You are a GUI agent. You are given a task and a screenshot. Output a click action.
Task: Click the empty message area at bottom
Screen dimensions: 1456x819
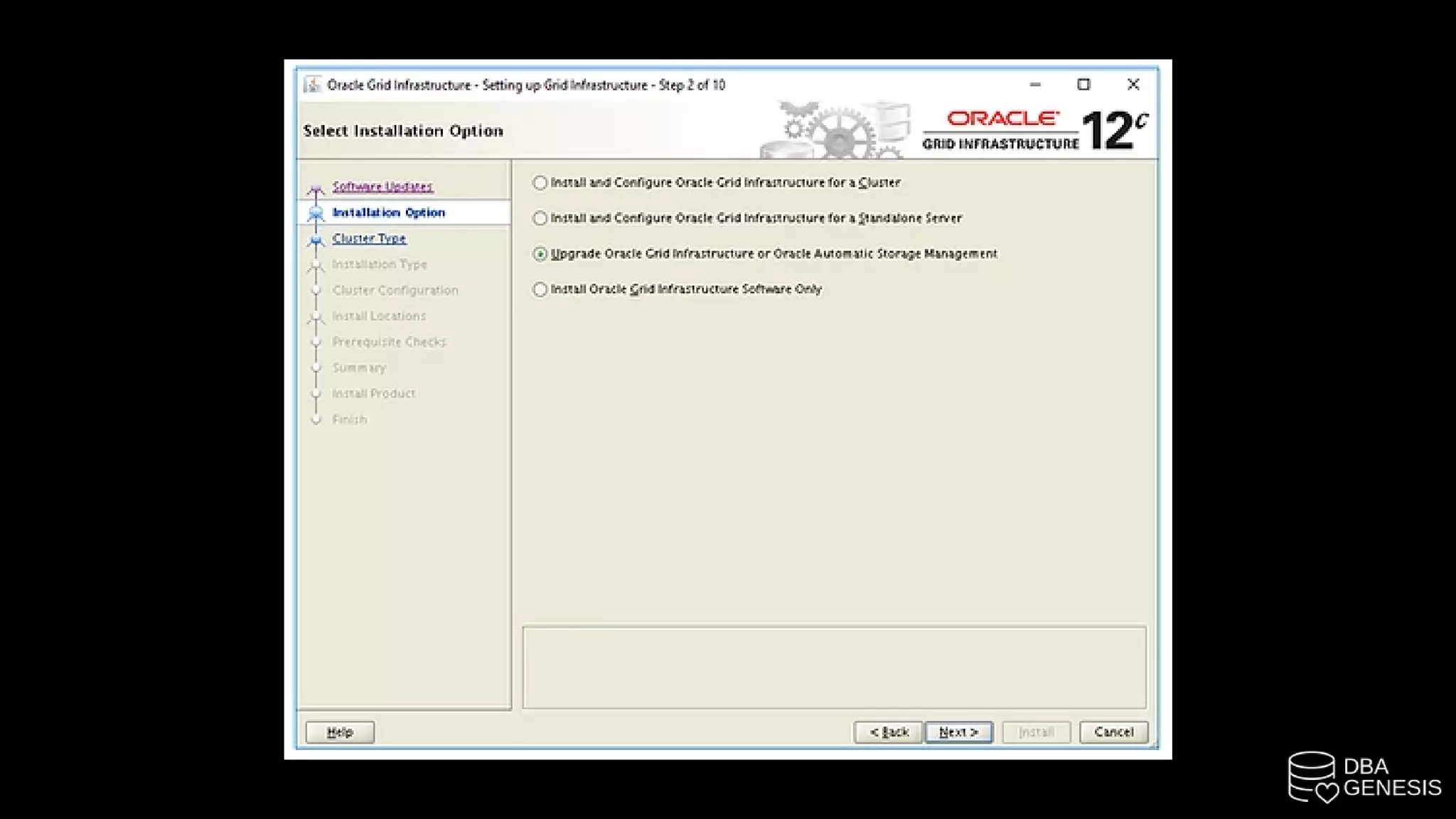coord(834,667)
